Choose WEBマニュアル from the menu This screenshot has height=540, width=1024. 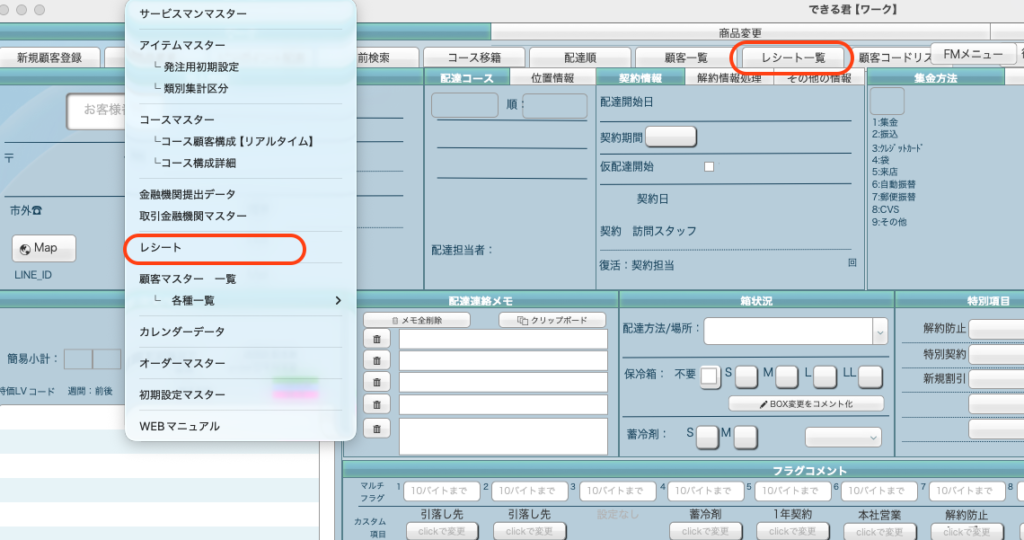coord(179,426)
